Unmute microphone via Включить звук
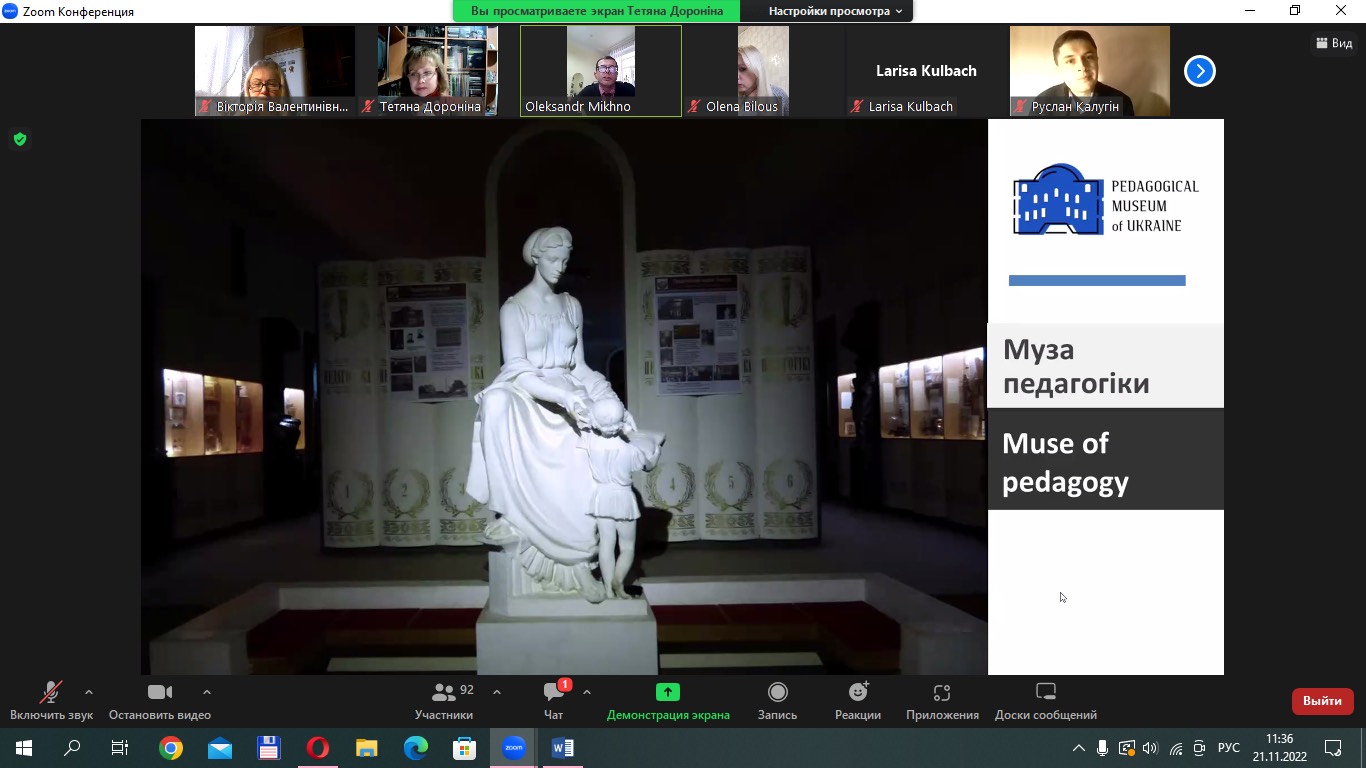The height and width of the screenshot is (768, 1366). tap(50, 693)
